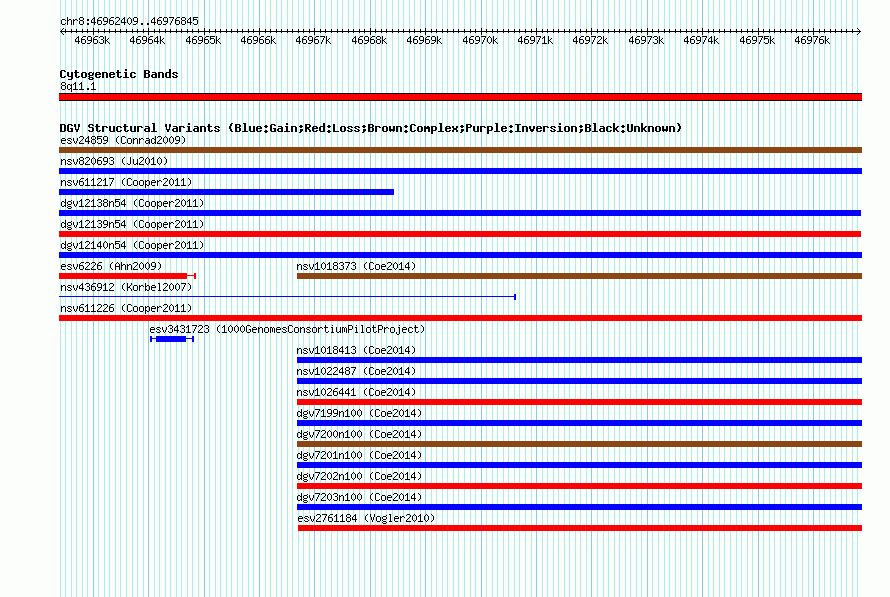
Task: Click the chr8:46962409..46976845 region label
Action: [129, 21]
